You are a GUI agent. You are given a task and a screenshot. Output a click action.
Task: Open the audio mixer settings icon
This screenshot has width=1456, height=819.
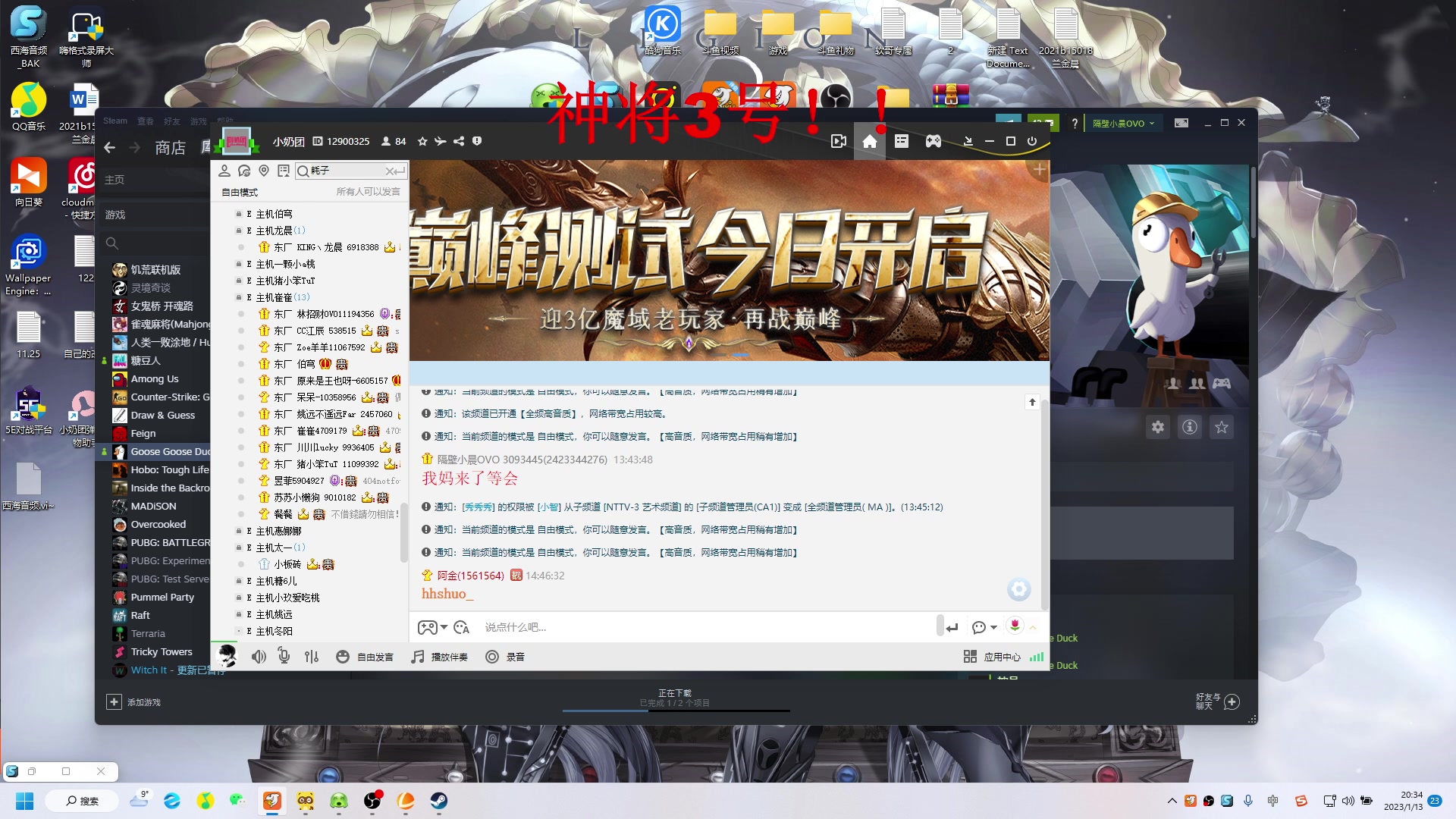[x=312, y=657]
